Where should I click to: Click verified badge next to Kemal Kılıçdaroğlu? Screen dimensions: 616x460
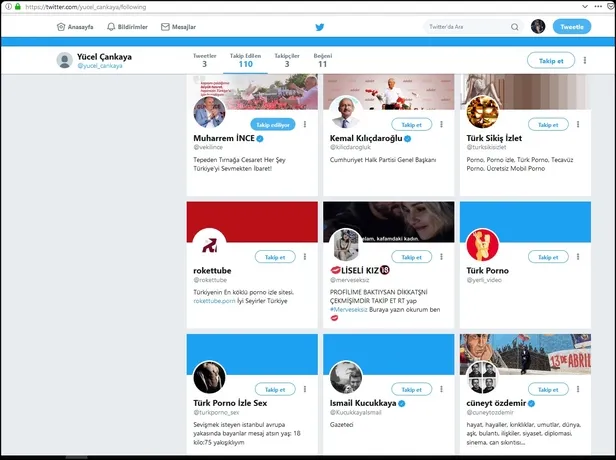[x=408, y=139]
